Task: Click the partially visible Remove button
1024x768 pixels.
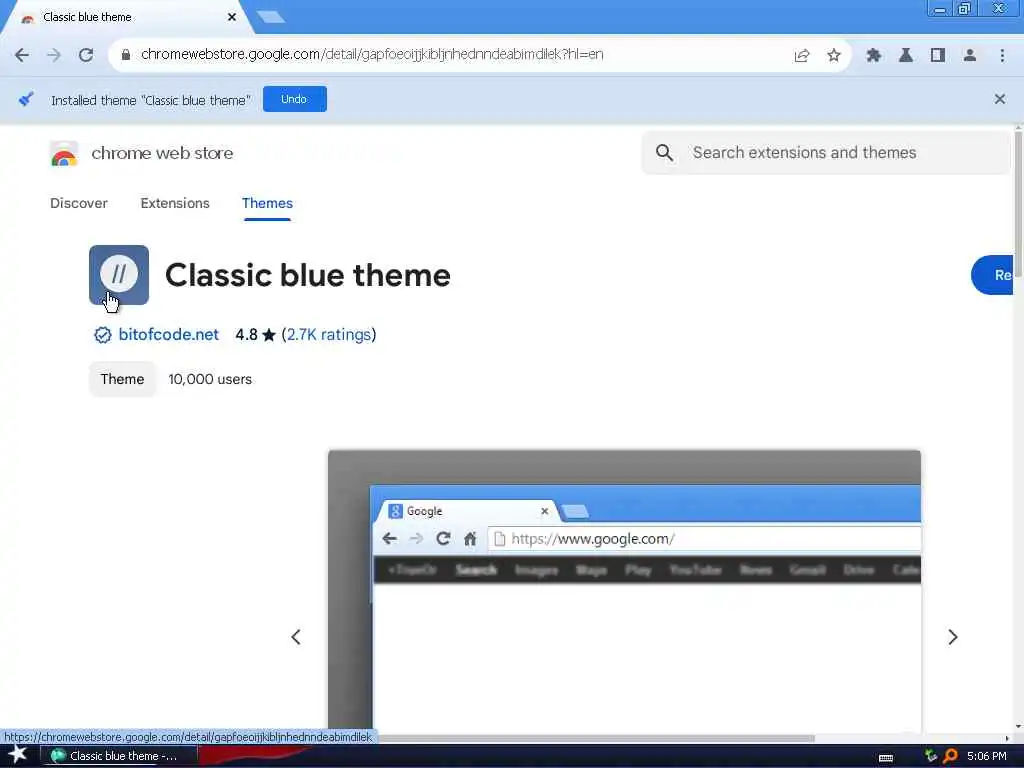Action: [x=992, y=275]
